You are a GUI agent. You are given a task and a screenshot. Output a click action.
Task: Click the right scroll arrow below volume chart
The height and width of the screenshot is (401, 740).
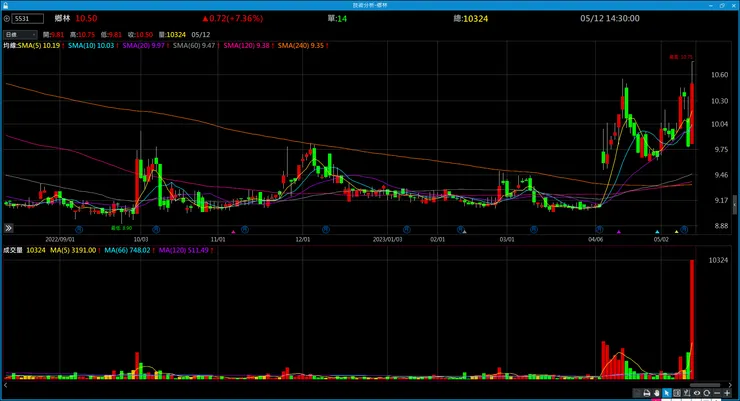[730, 385]
